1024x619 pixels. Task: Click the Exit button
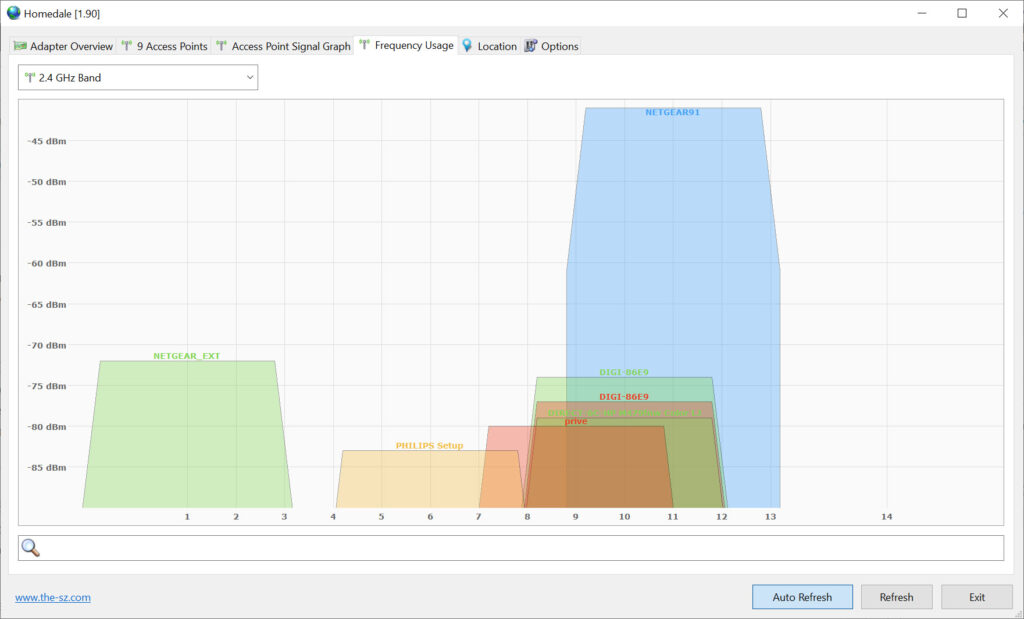pos(976,597)
